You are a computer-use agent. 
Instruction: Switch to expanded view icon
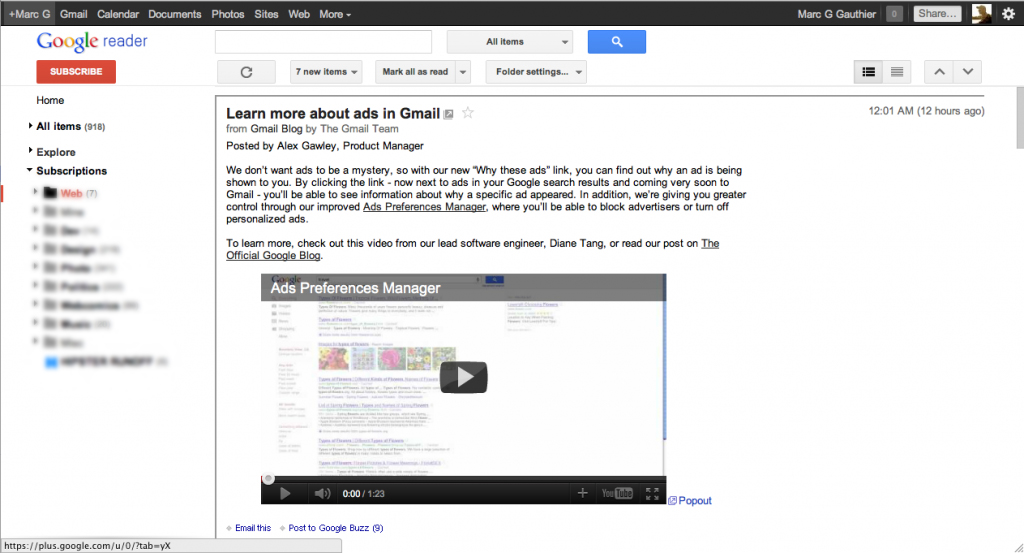coord(869,72)
